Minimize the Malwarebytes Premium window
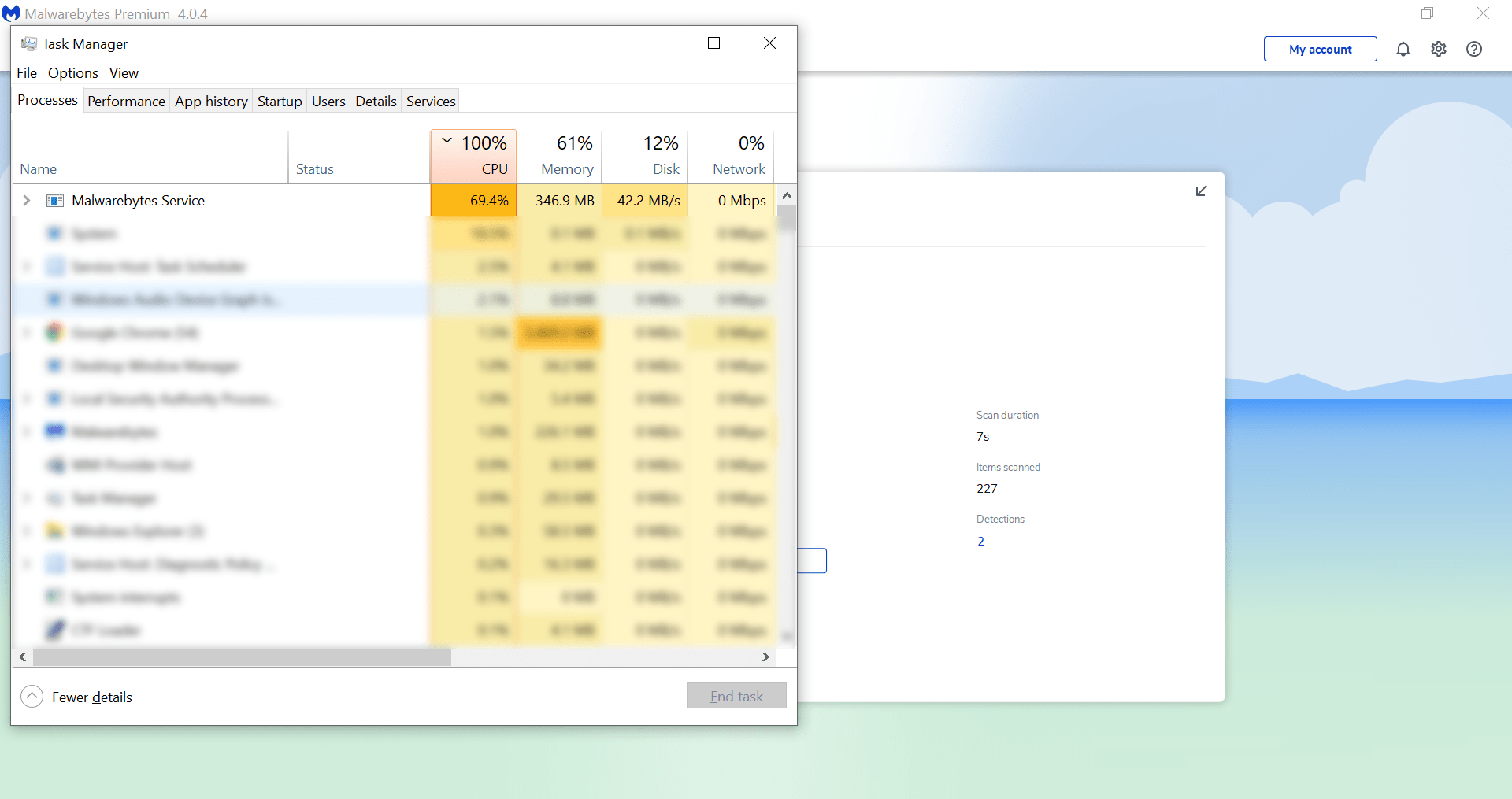 click(x=1373, y=13)
